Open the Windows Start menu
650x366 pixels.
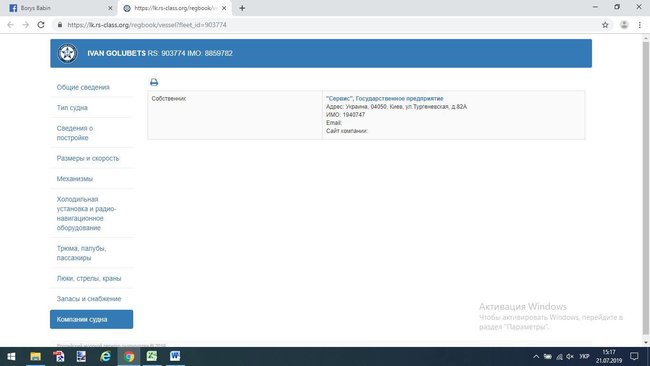[11, 356]
